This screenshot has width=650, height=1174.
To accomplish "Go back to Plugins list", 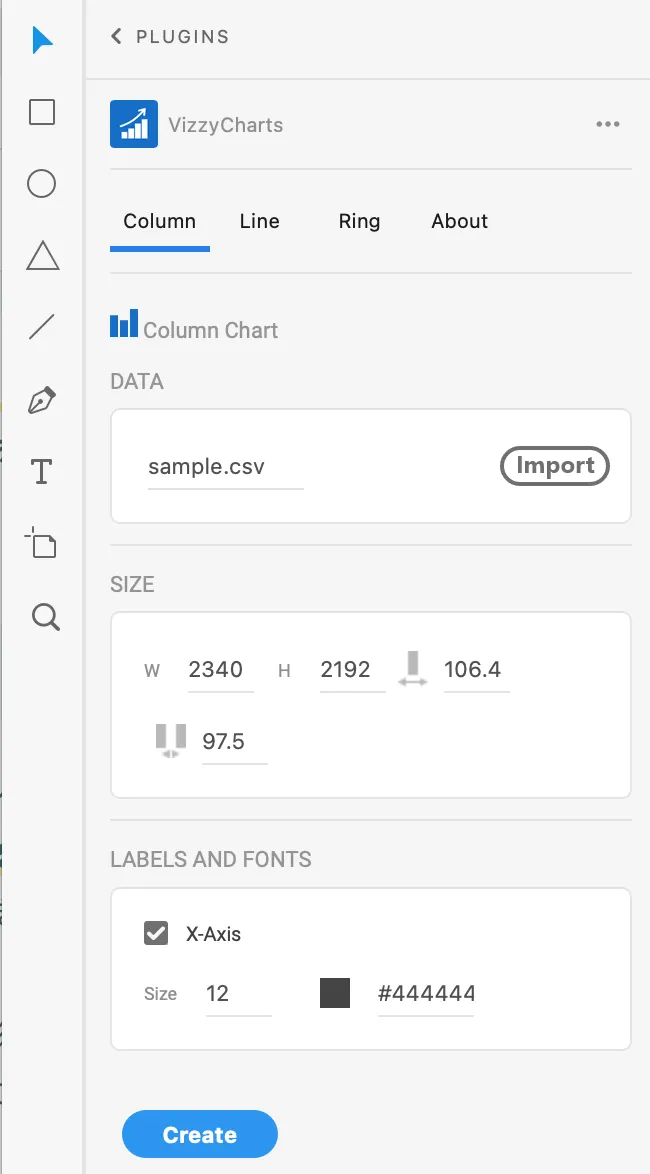I will click(x=169, y=37).
